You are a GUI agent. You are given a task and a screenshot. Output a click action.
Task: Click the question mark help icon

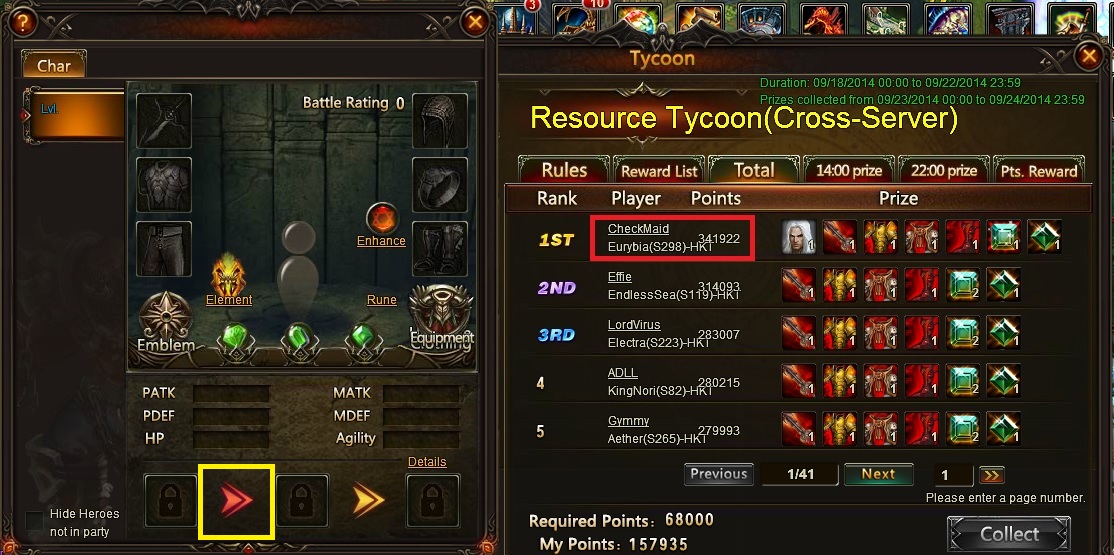click(x=23, y=23)
